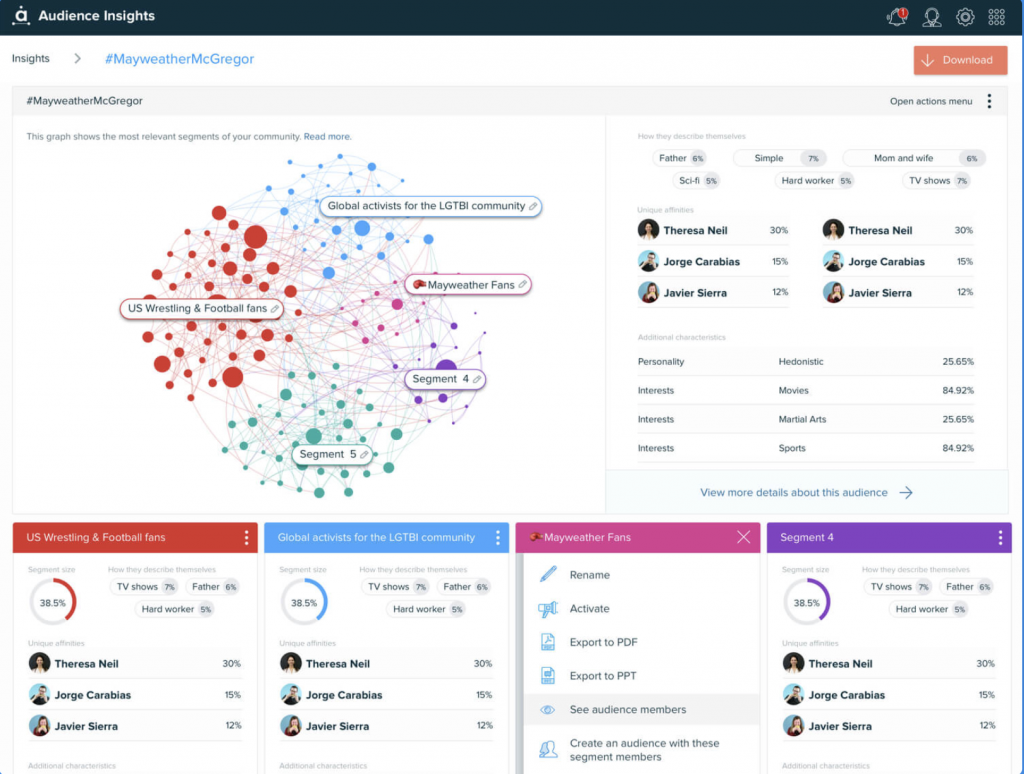The image size is (1024, 774).
Task: Click the Mom and wife 6% tag
Action: pos(914,158)
